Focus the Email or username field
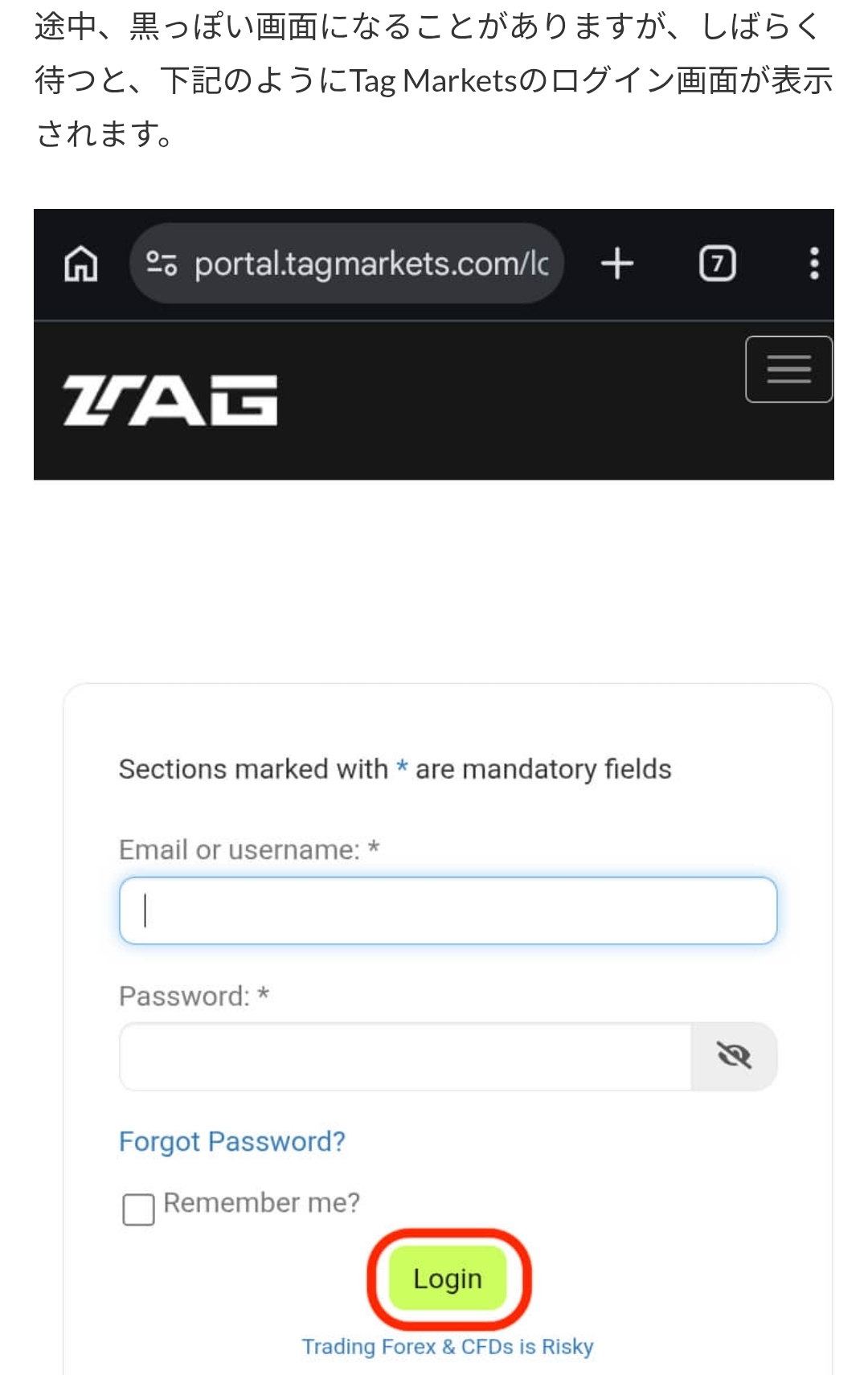Image resolution: width=868 pixels, height=1375 pixels. pos(448,911)
